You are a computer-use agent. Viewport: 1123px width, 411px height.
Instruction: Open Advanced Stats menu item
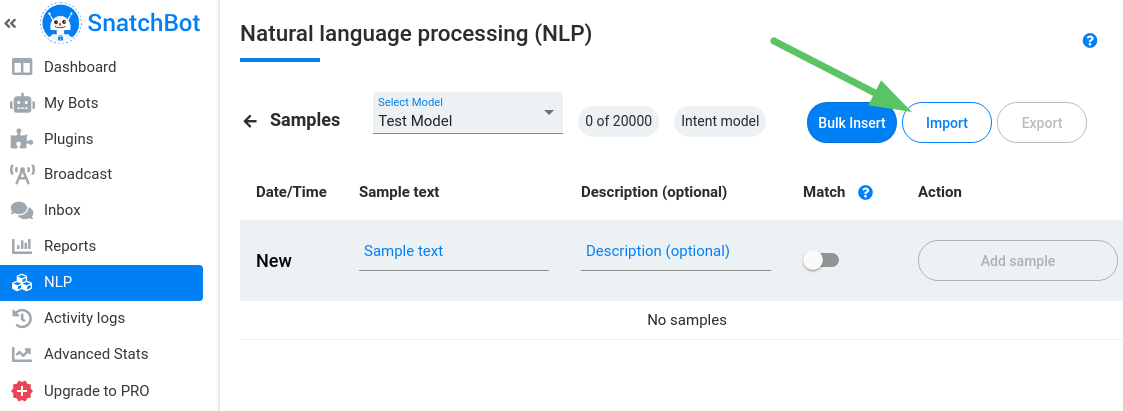click(95, 354)
